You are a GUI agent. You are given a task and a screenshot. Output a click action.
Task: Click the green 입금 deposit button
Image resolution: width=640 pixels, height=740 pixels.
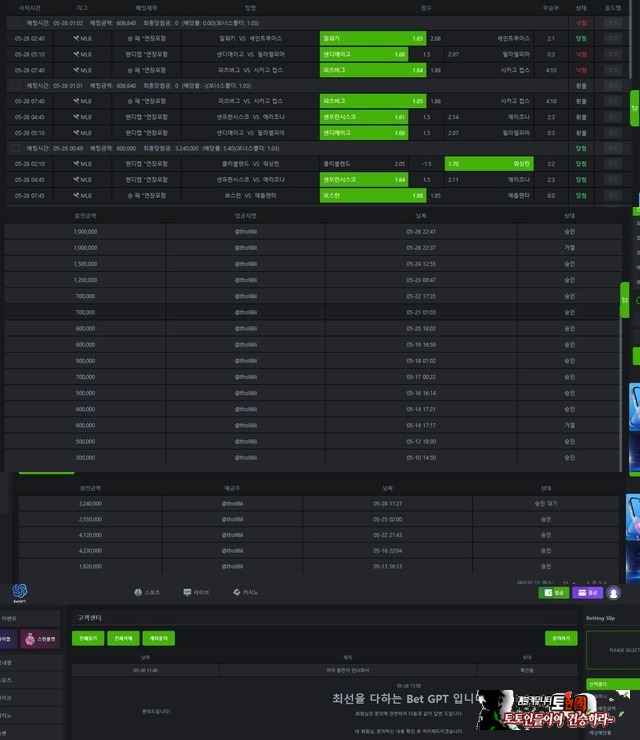[554, 593]
